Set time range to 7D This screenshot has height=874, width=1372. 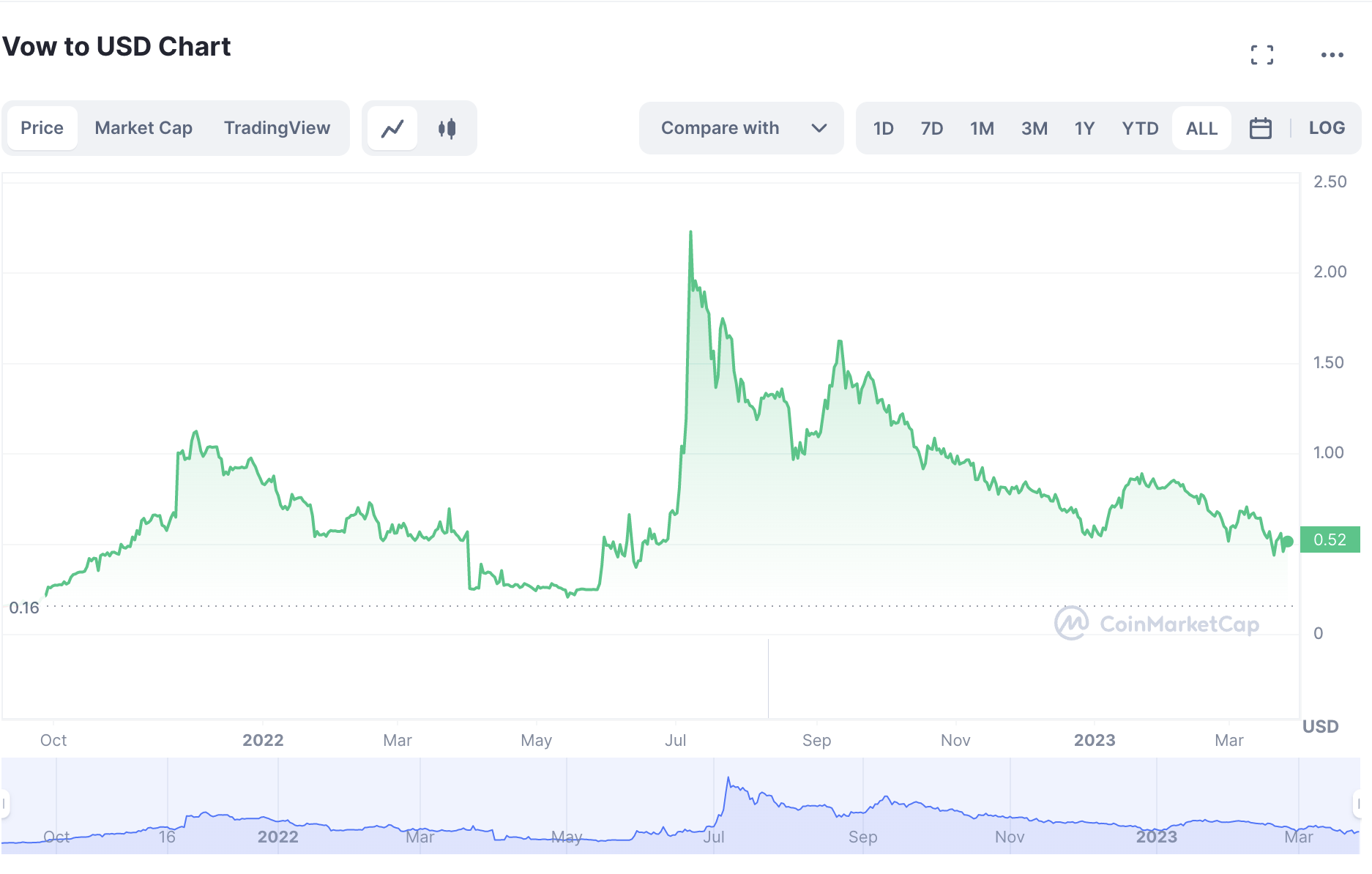click(x=931, y=129)
